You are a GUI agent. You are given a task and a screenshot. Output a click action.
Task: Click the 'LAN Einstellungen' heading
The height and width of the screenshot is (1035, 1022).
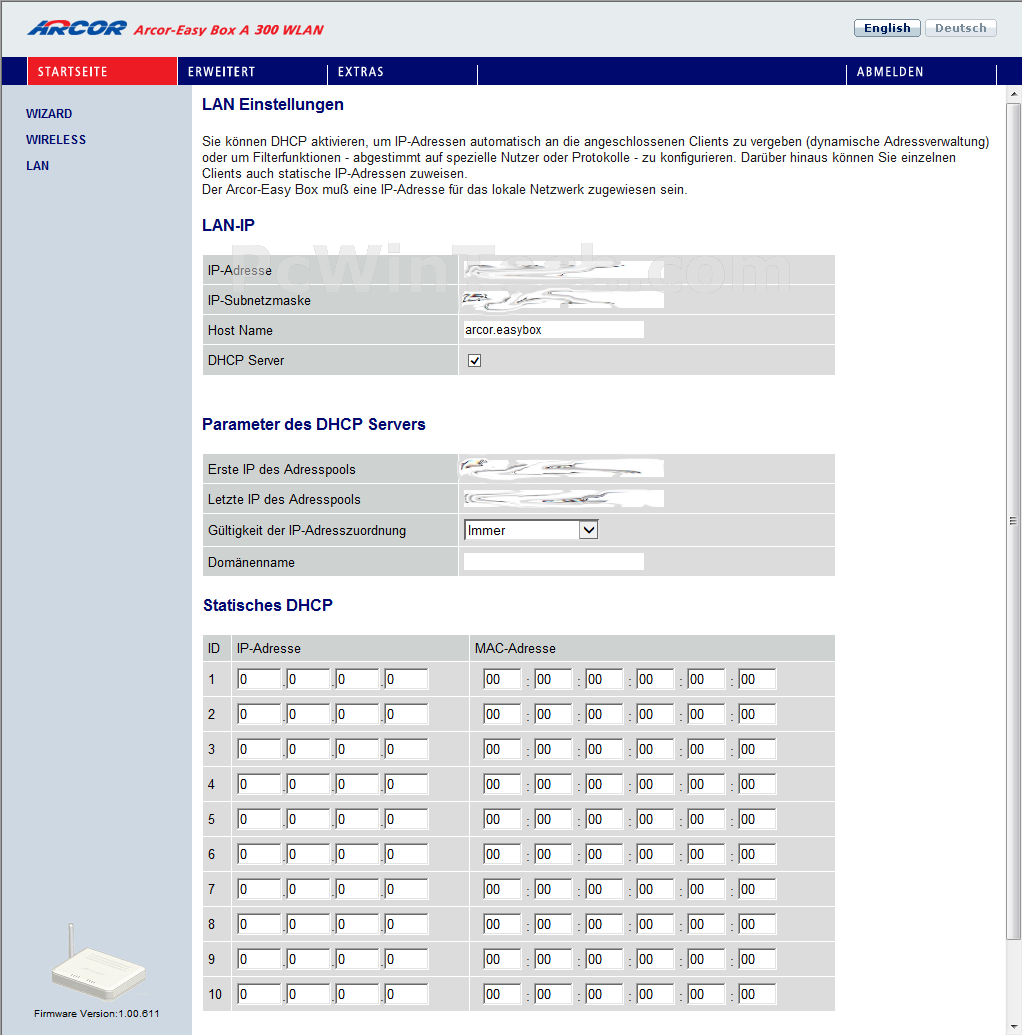tap(273, 104)
